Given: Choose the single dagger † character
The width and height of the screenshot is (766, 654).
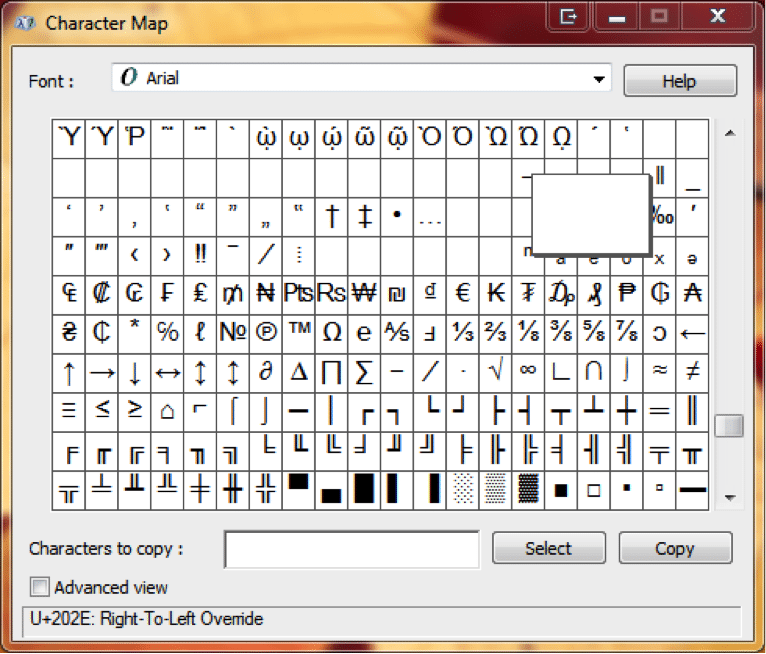Looking at the screenshot, I should click(x=331, y=215).
